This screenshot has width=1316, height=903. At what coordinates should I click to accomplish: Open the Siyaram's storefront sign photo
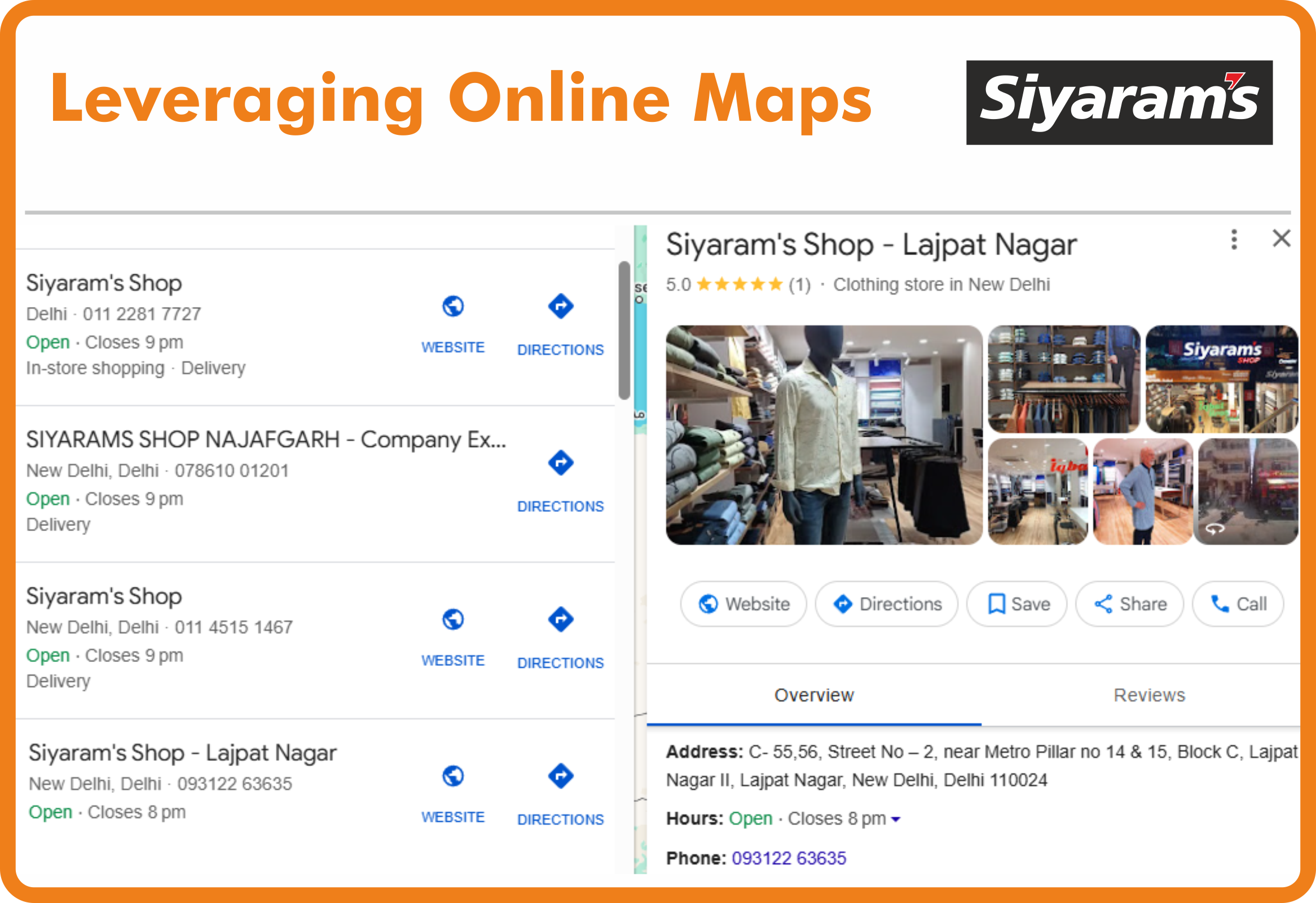1221,379
